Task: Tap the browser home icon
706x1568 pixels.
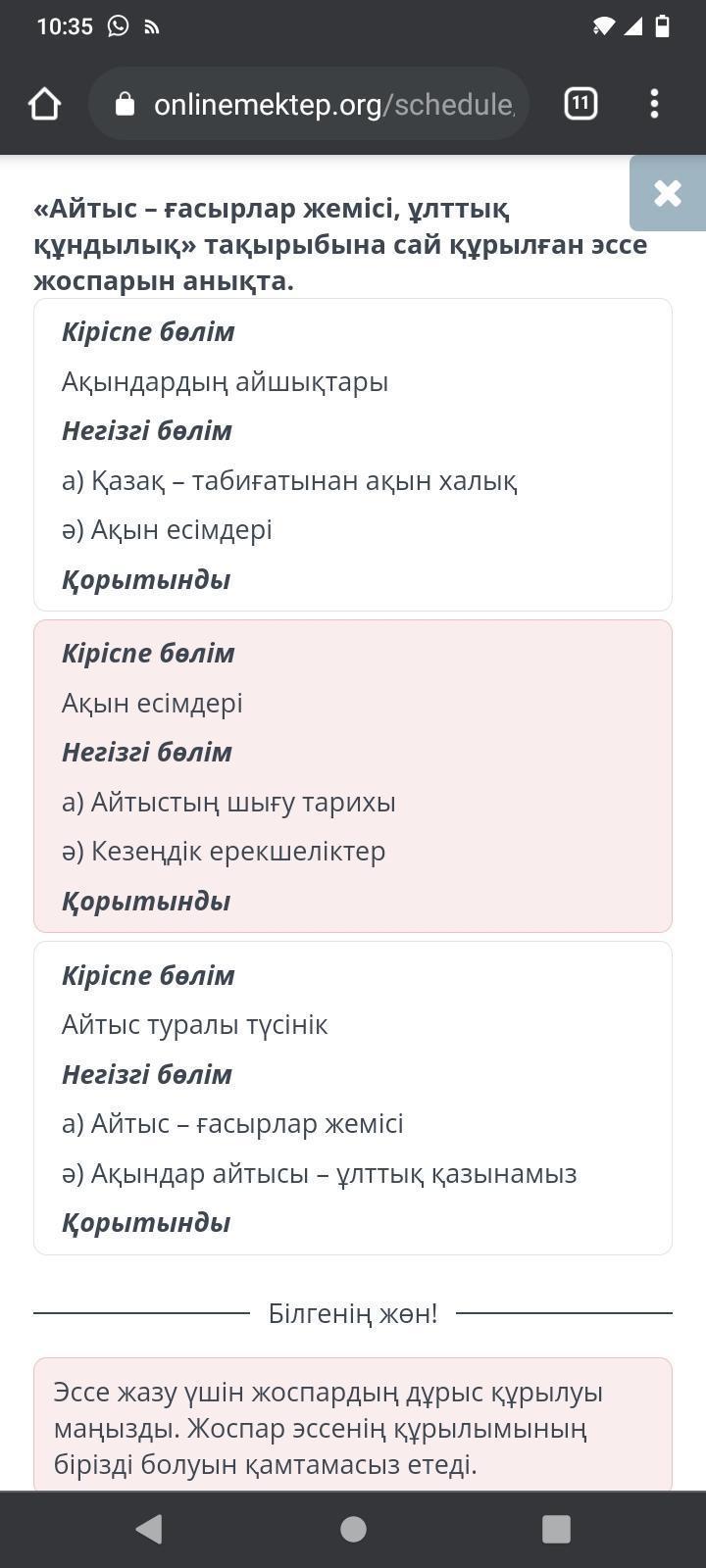Action: click(45, 104)
